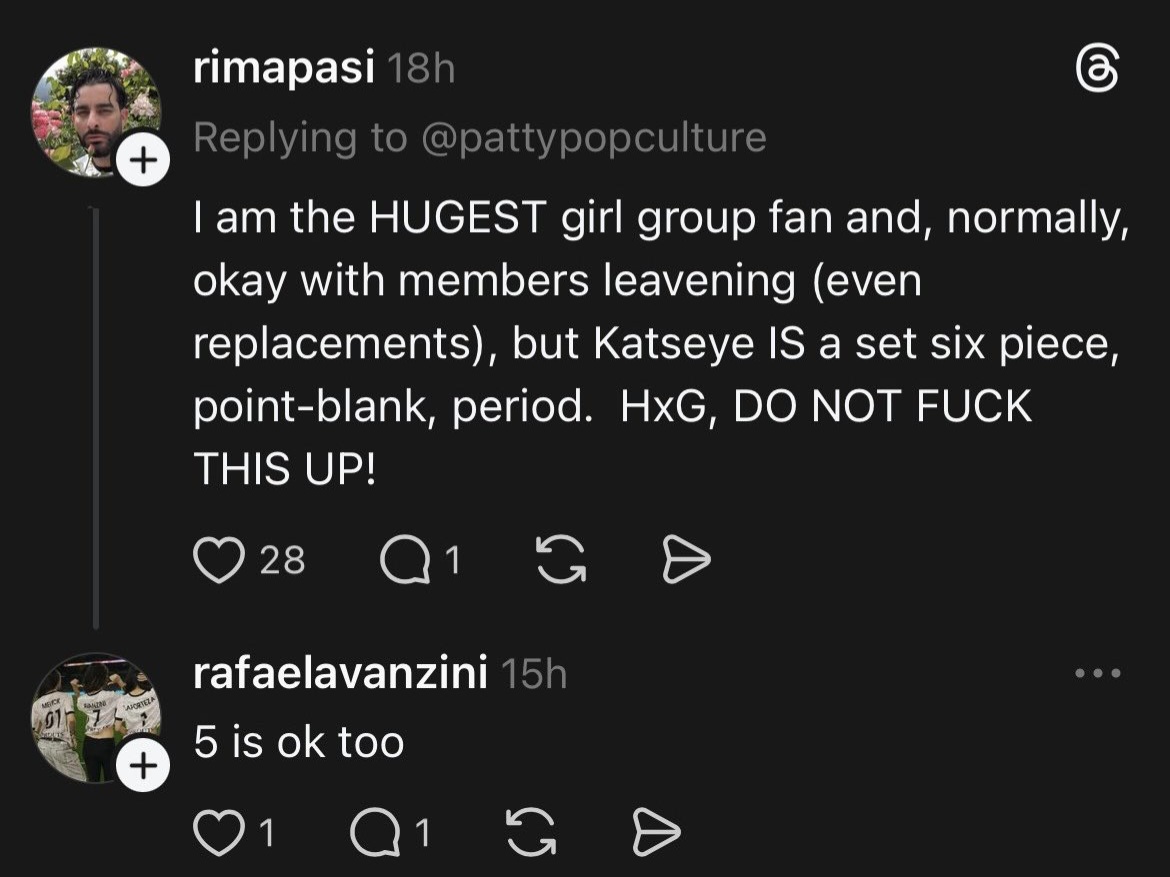Image resolution: width=1170 pixels, height=877 pixels.
Task: Follow rafaelavanzini using plus badge
Action: point(143,766)
